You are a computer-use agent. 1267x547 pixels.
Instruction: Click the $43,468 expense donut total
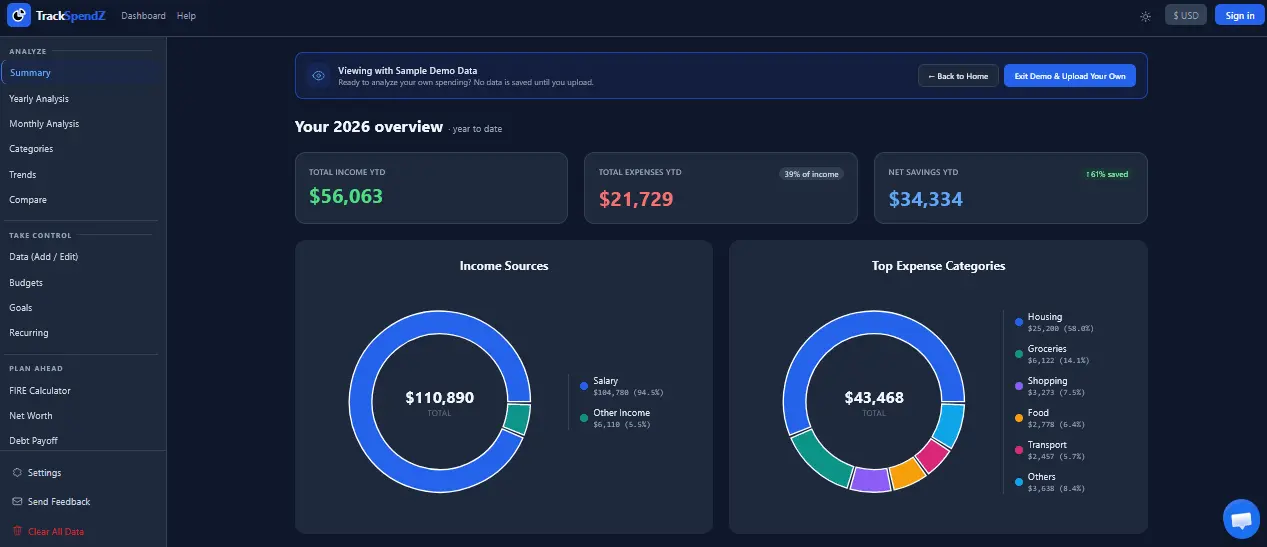pyautogui.click(x=874, y=398)
